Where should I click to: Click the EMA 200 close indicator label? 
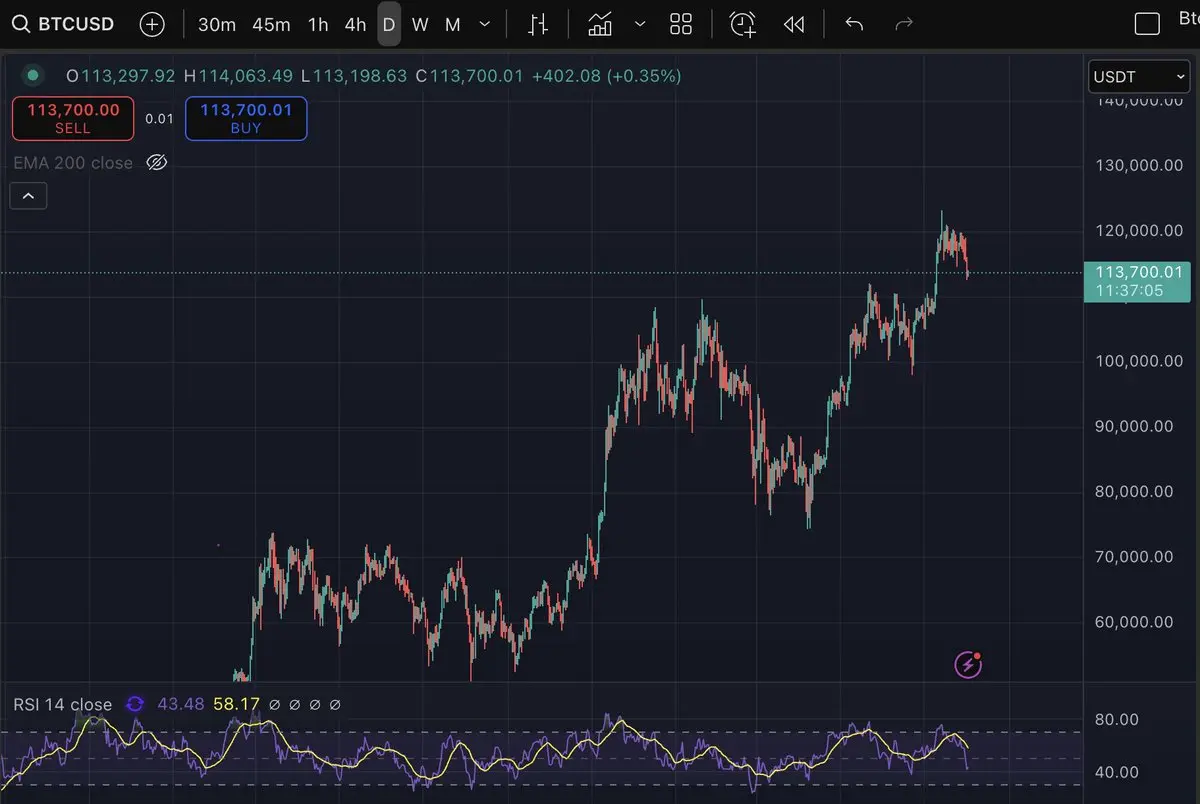point(73,162)
